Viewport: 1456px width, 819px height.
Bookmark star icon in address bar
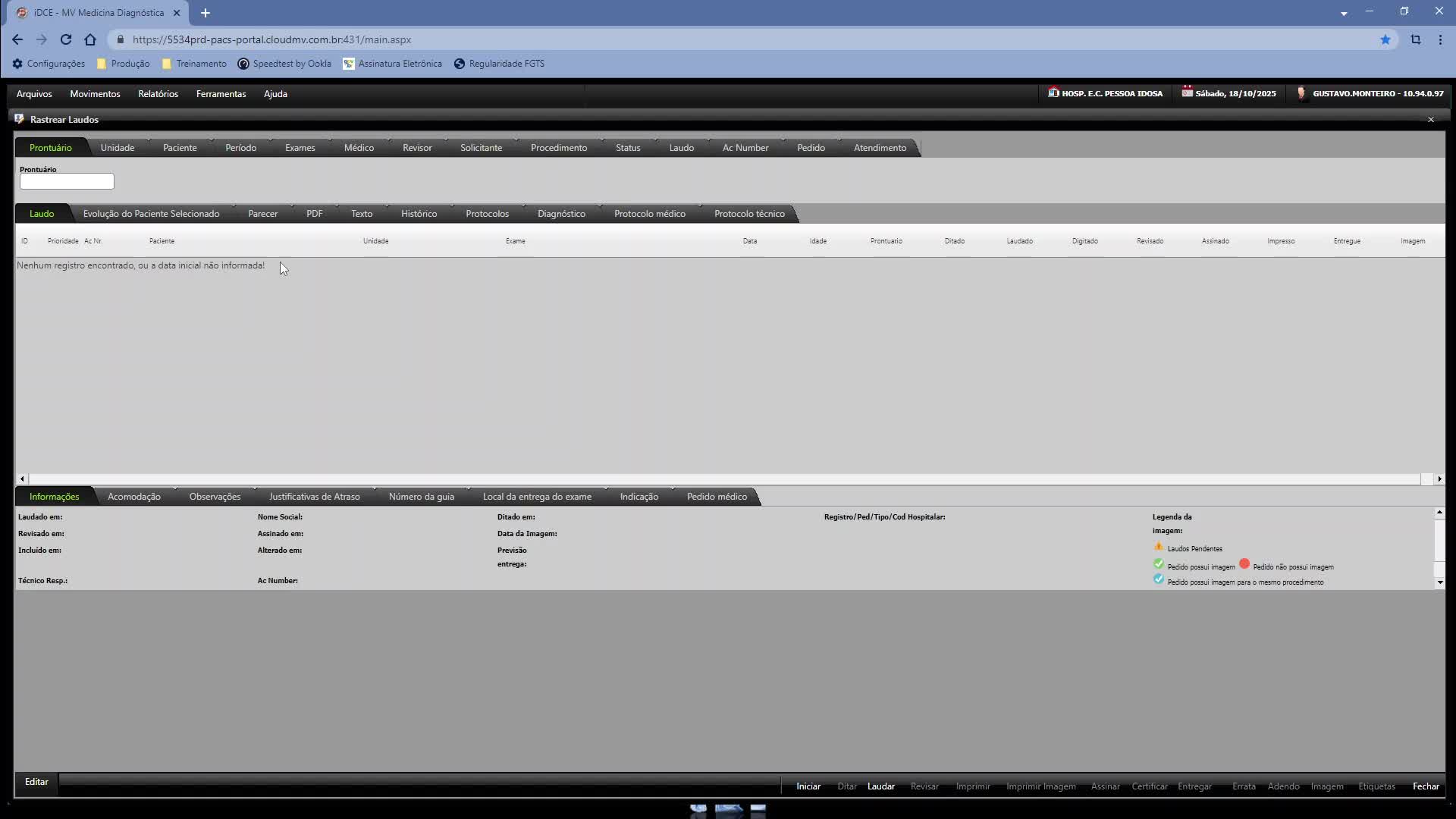pyautogui.click(x=1385, y=39)
